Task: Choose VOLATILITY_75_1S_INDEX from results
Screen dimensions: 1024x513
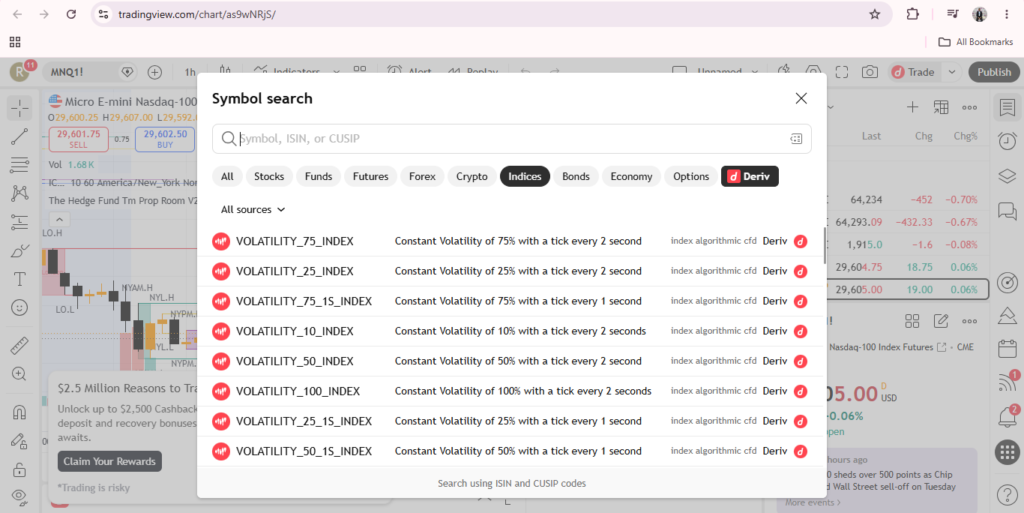Action: [511, 302]
